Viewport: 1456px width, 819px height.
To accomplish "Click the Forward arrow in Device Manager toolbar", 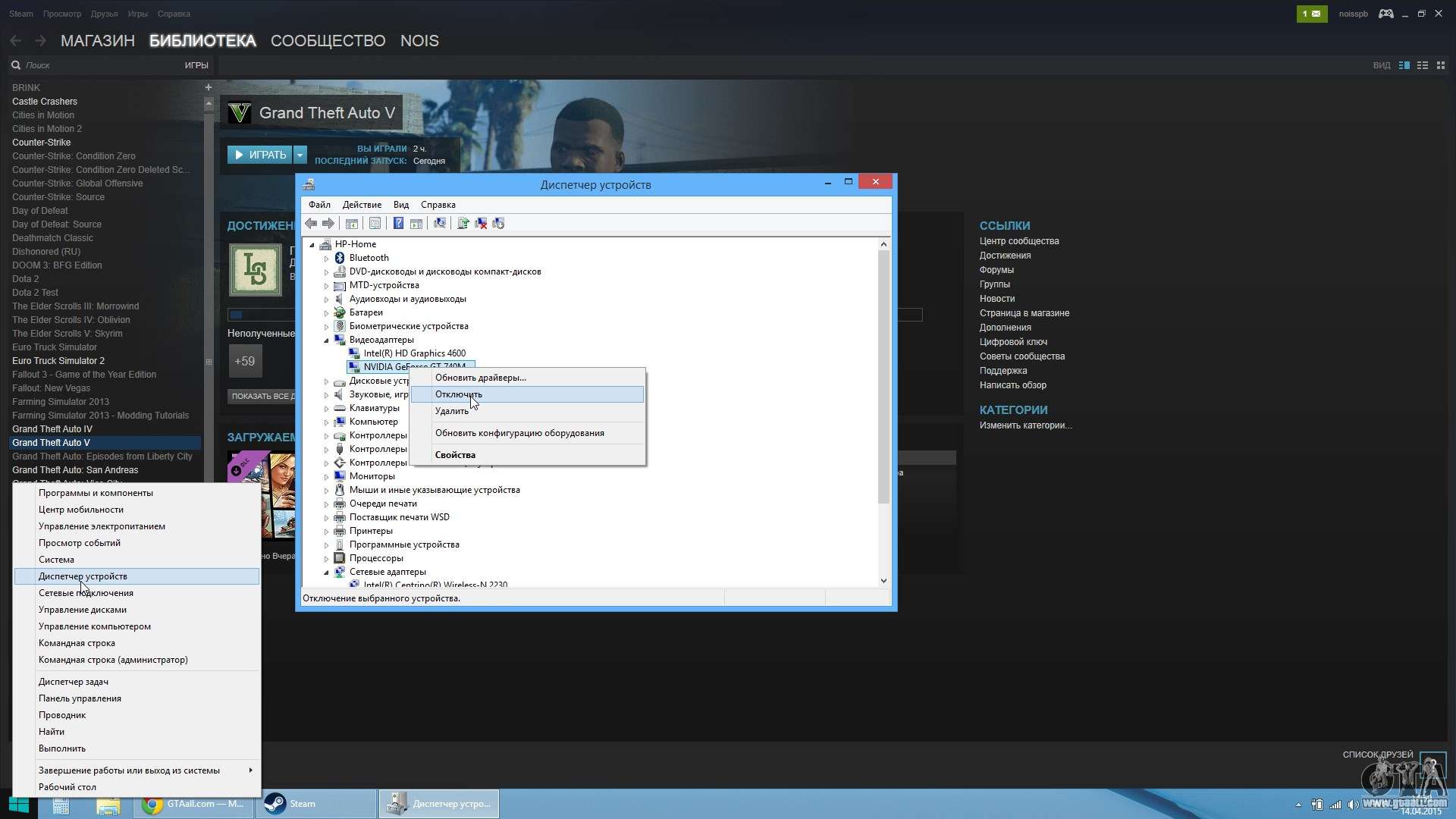I will point(328,224).
